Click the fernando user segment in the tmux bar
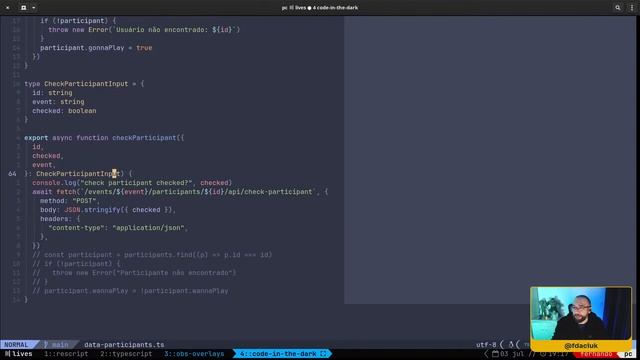This screenshot has width=640, height=360. tap(596, 354)
